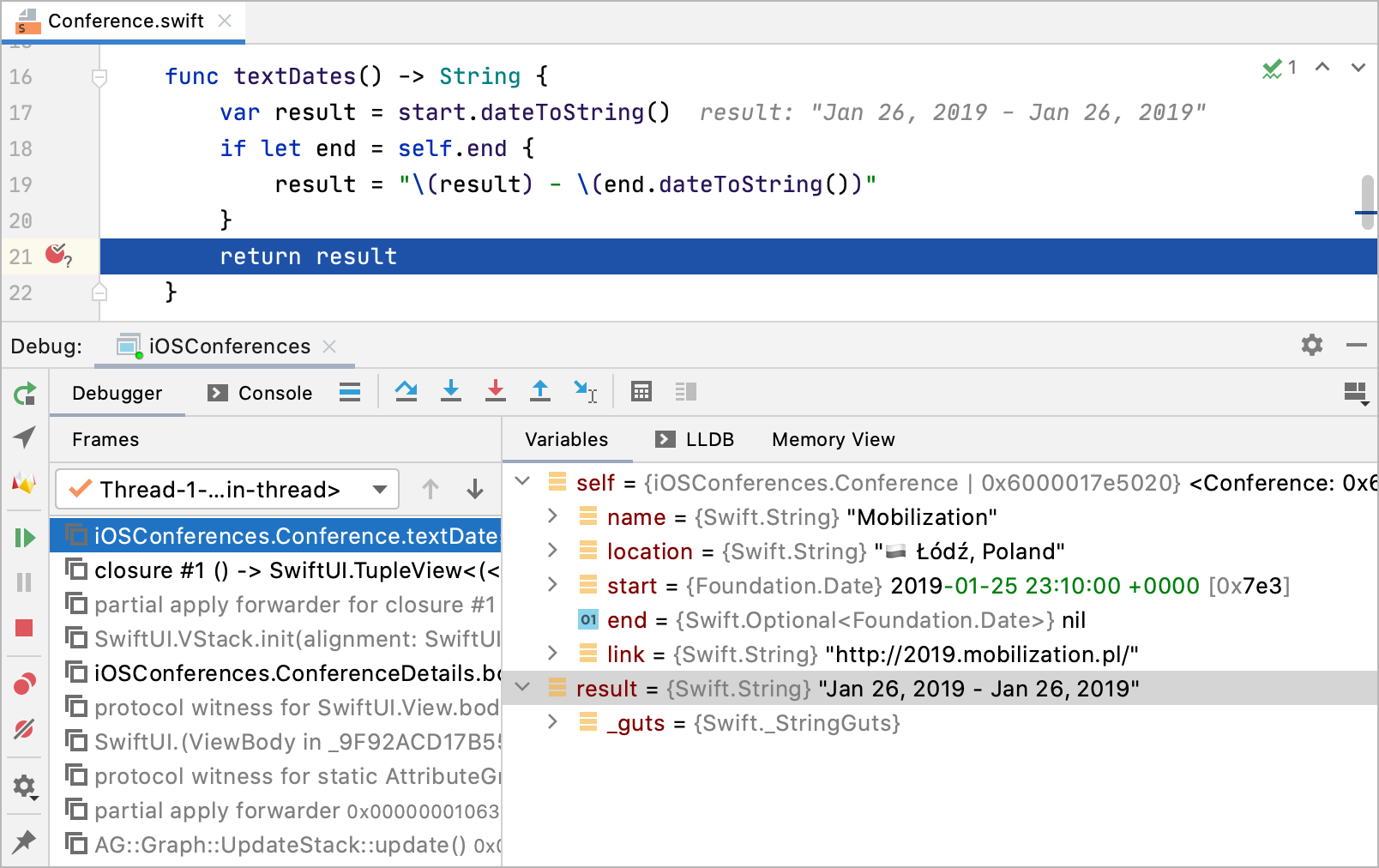Viewport: 1379px width, 868px height.
Task: Expand the _guts variable node
Action: 551,723
